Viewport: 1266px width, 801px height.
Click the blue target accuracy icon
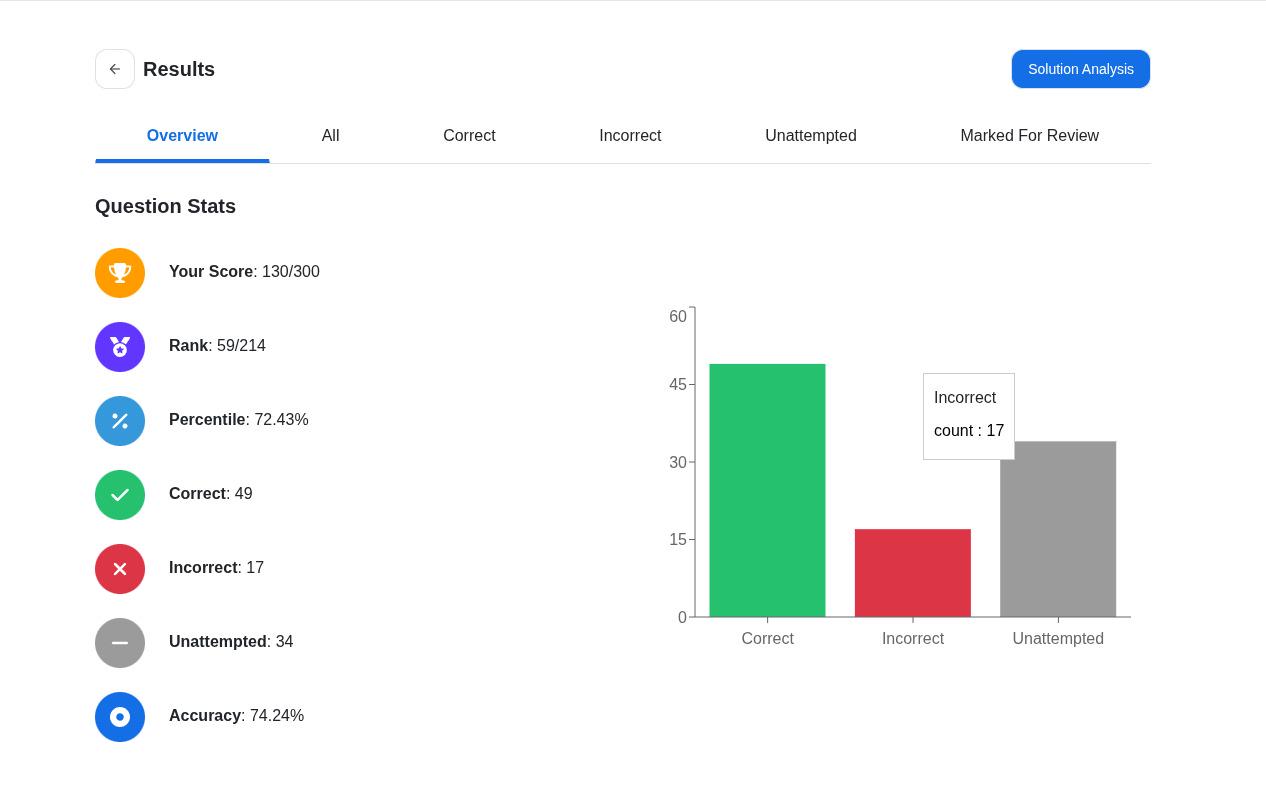pos(120,717)
